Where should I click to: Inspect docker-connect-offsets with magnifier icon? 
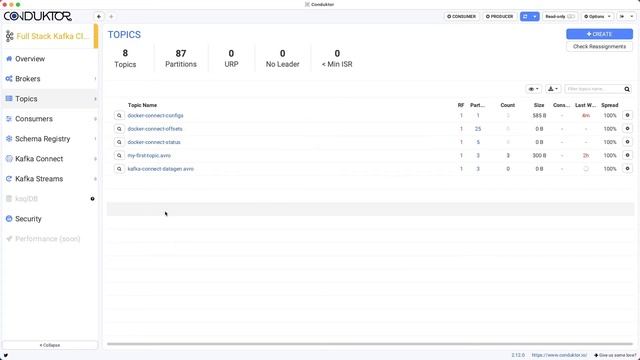119,129
